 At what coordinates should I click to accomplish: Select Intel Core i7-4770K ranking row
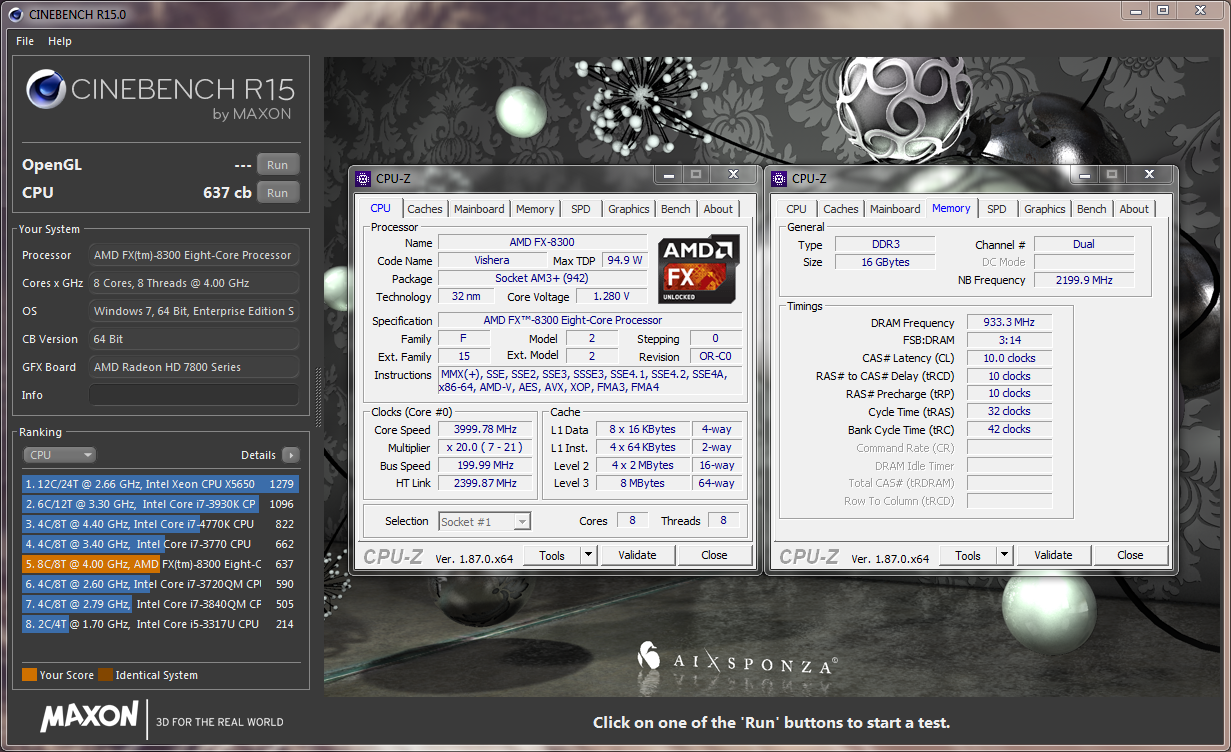(x=160, y=524)
